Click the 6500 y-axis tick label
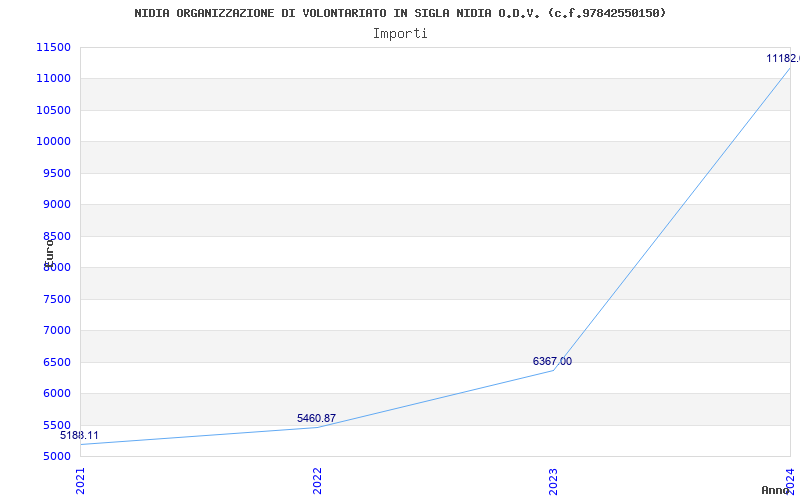The image size is (800, 500). 56,362
